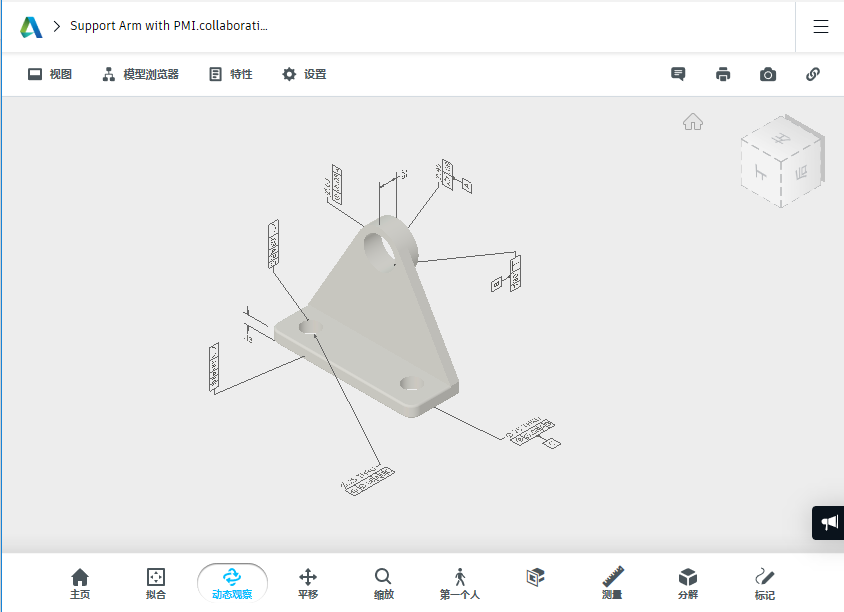
Task: Open the hamburger menu at top right
Action: point(821,26)
